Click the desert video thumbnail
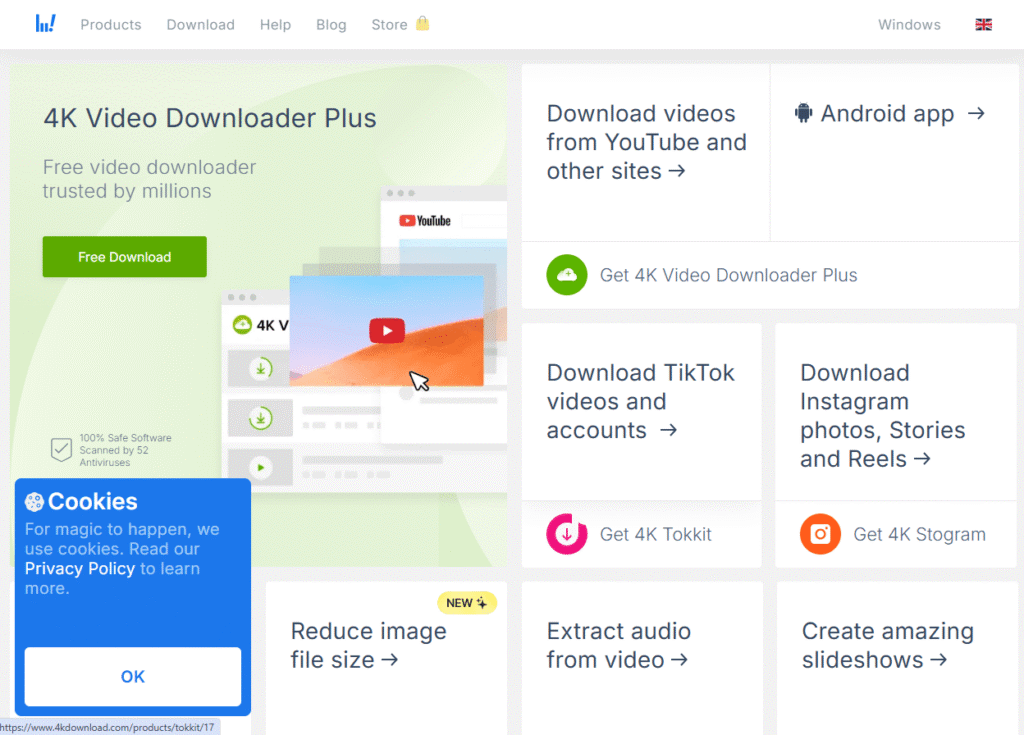The image size is (1024, 735). coord(387,331)
